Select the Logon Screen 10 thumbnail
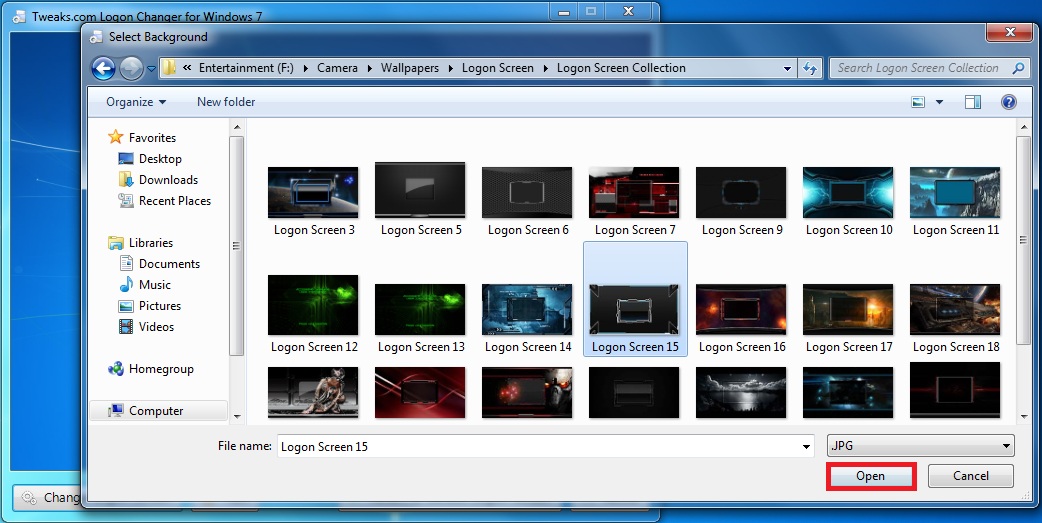 [848, 193]
